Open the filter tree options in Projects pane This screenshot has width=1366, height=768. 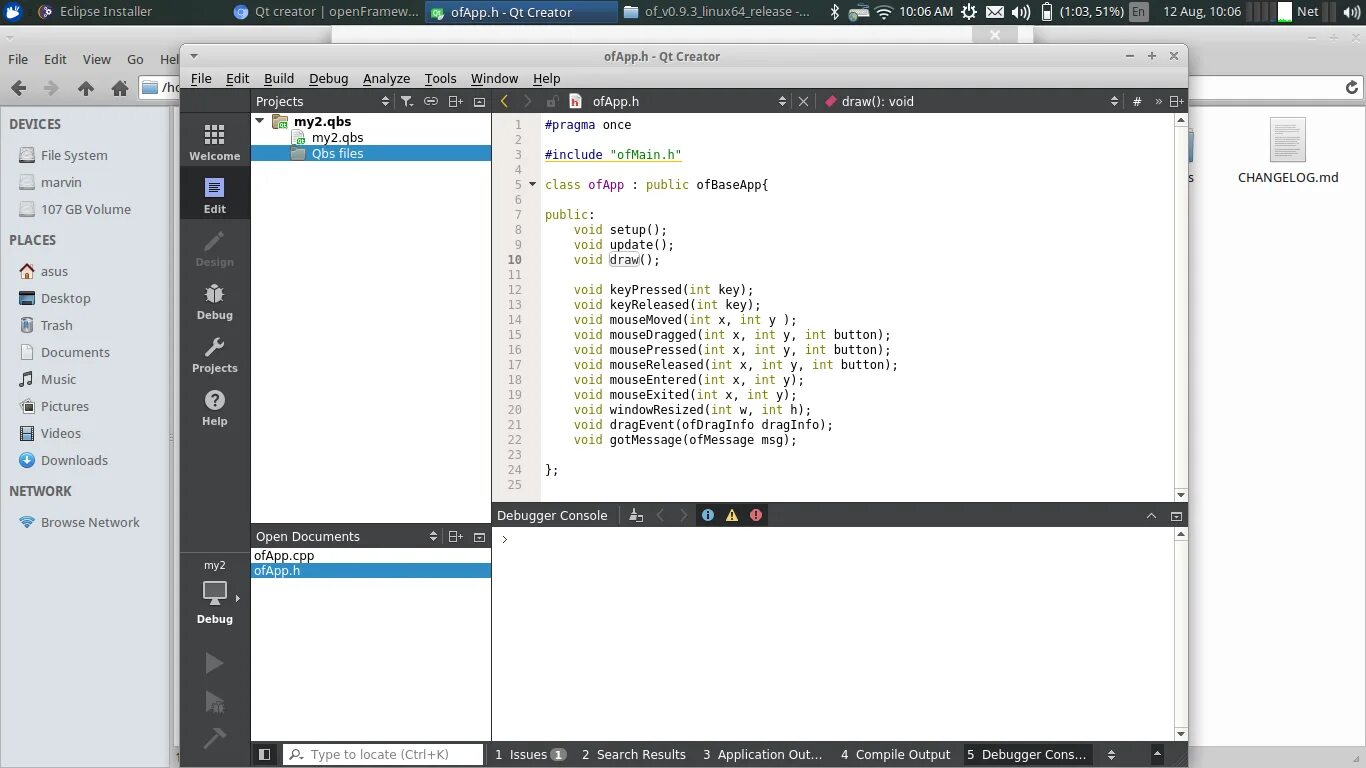pos(407,101)
